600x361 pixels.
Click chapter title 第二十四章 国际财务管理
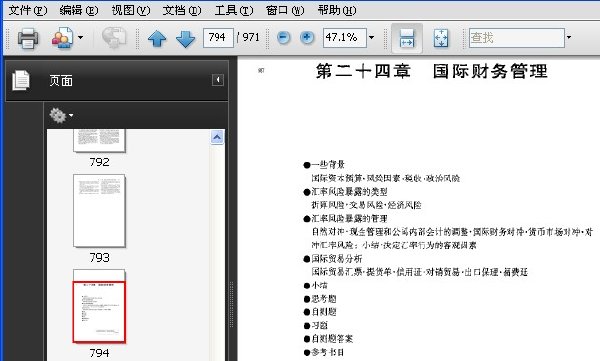click(432, 72)
